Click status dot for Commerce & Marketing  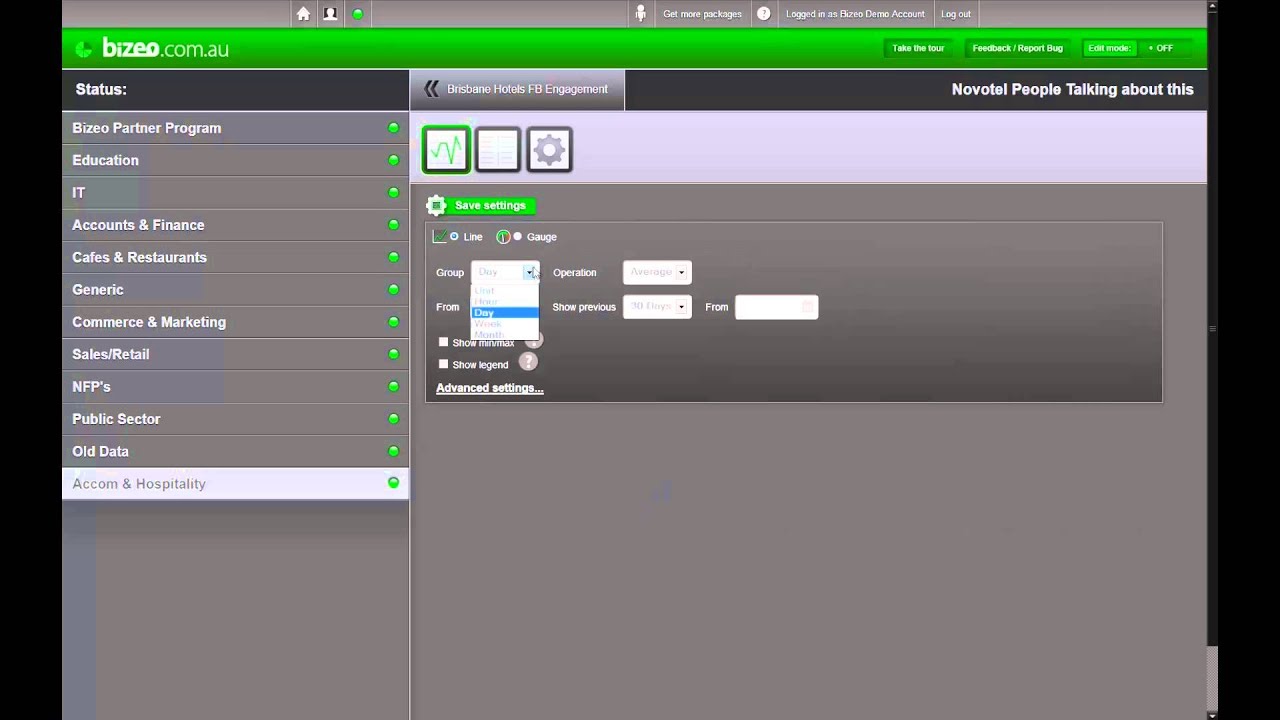click(x=393, y=322)
